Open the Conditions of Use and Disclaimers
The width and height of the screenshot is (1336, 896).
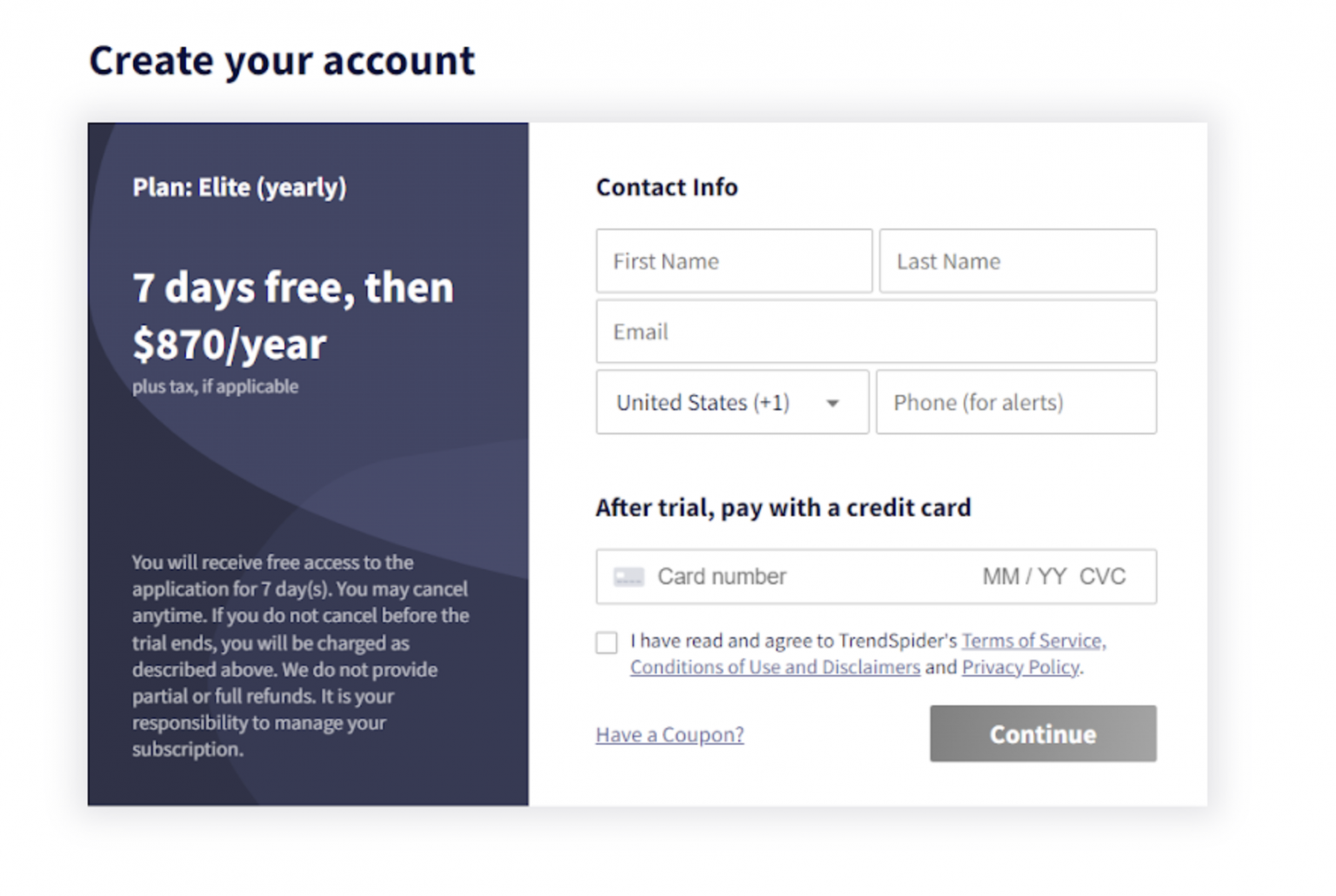(x=773, y=667)
